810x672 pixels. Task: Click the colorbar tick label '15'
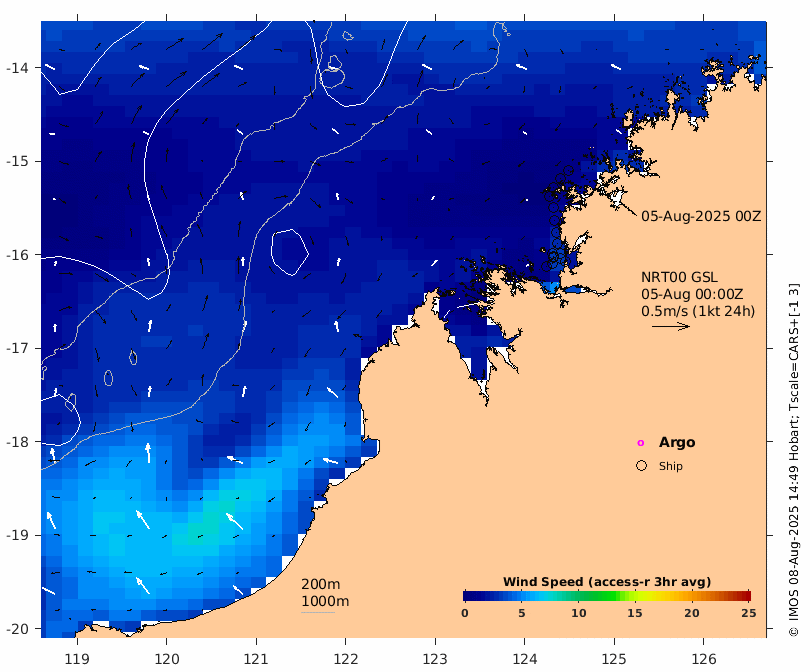click(x=635, y=613)
